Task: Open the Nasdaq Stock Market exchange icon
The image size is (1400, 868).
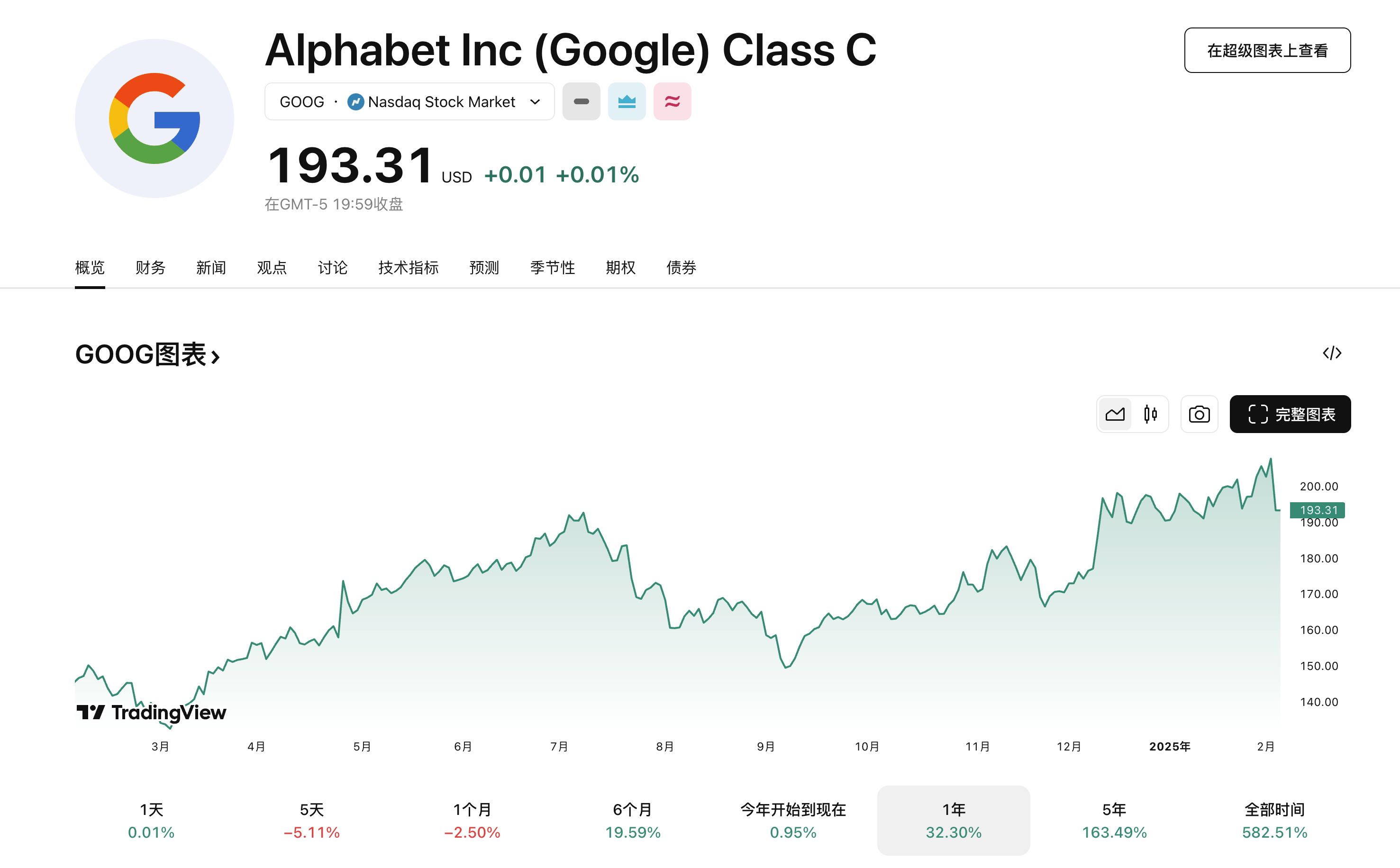Action: [x=356, y=101]
